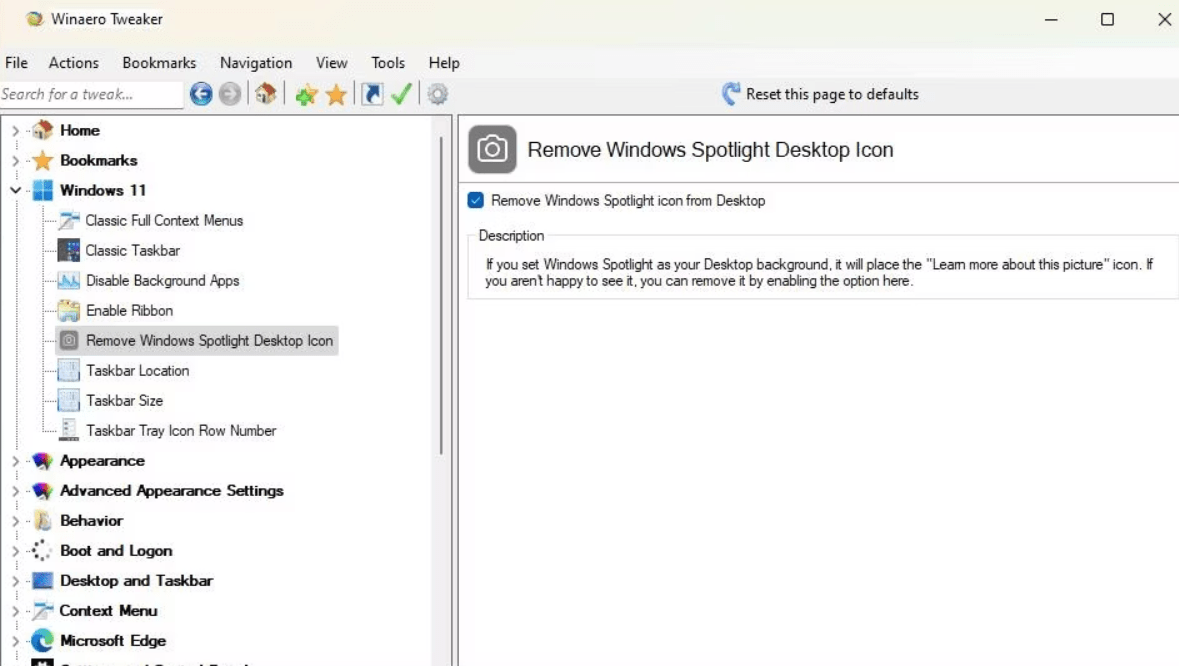
Task: Click in the Search for a tweak field
Action: (91, 94)
